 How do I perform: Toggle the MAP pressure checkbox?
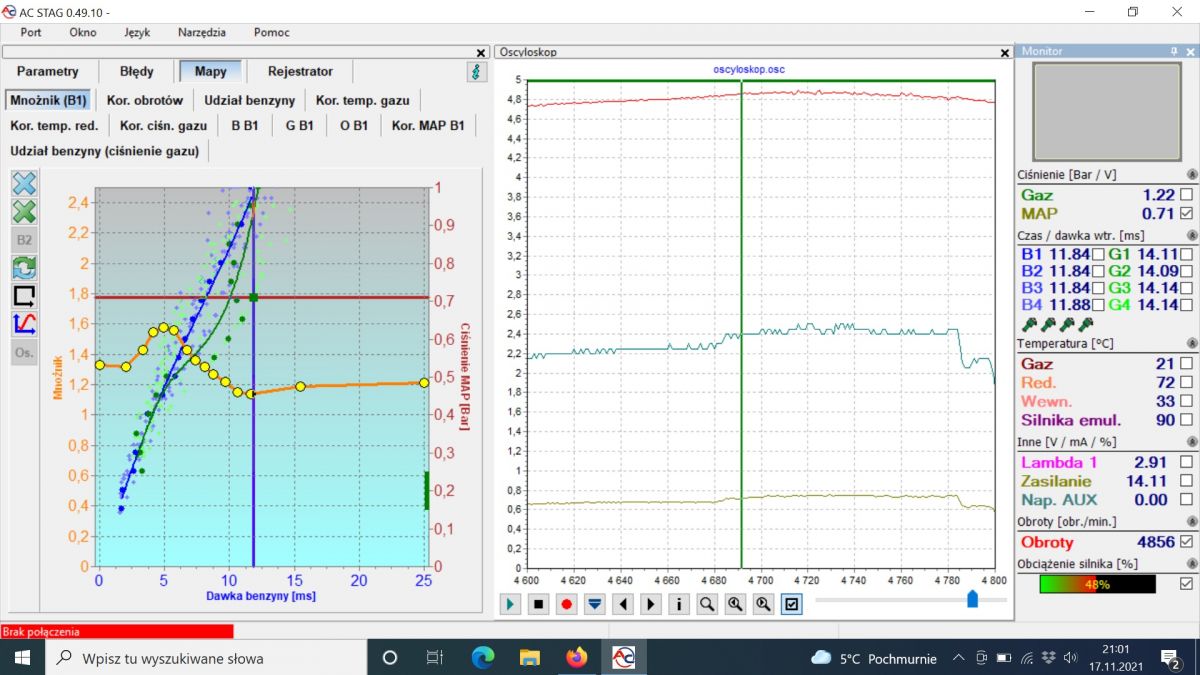point(1186,213)
